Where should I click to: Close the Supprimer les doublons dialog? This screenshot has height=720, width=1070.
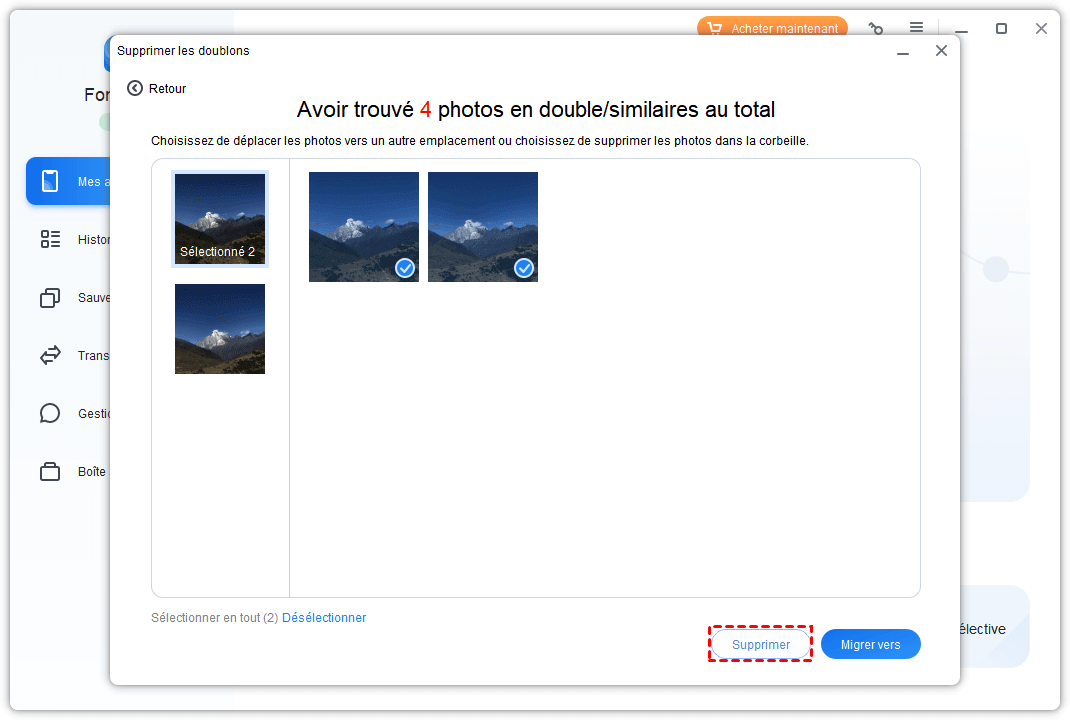(941, 51)
